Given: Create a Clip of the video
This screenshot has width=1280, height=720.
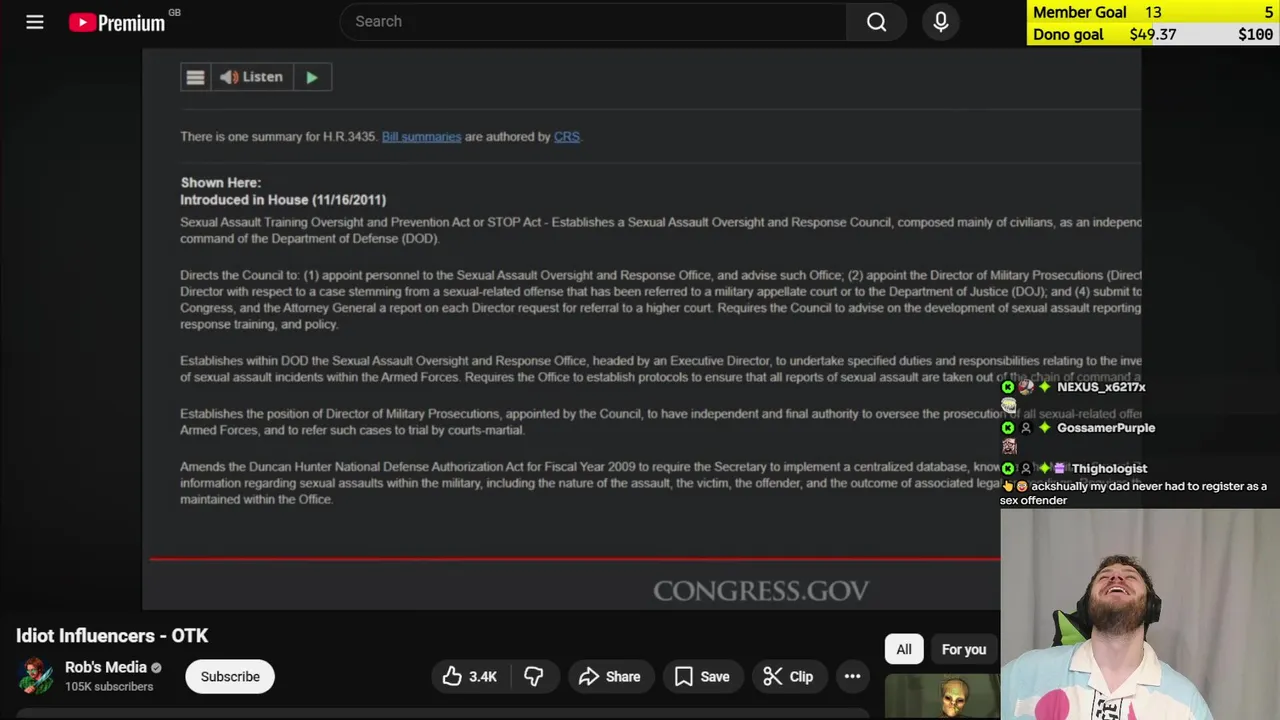Looking at the screenshot, I should (x=788, y=677).
